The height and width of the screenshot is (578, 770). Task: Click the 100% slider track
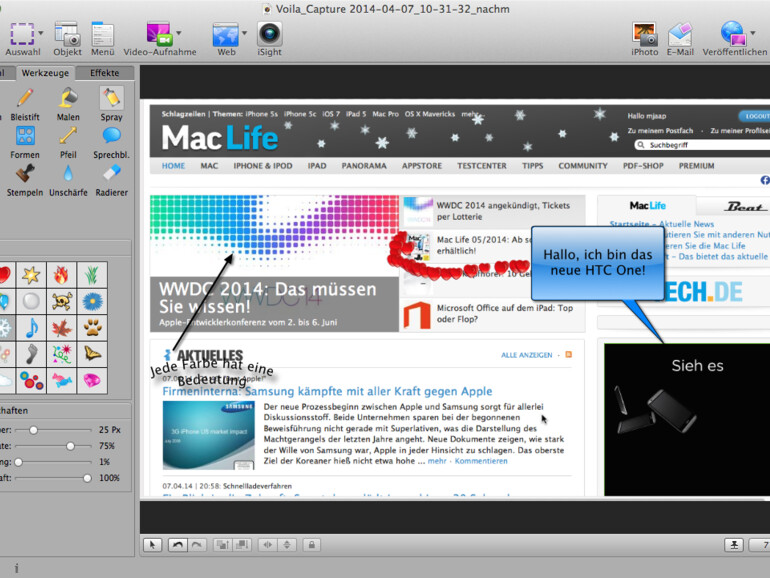(53, 478)
